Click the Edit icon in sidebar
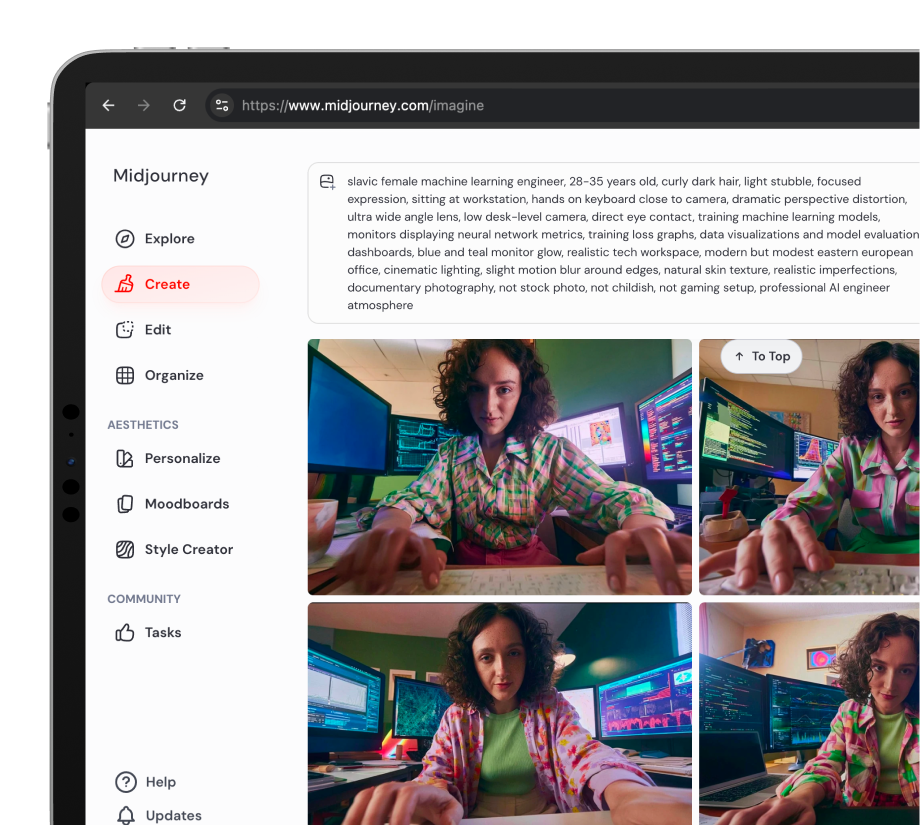920x825 pixels. tap(124, 330)
